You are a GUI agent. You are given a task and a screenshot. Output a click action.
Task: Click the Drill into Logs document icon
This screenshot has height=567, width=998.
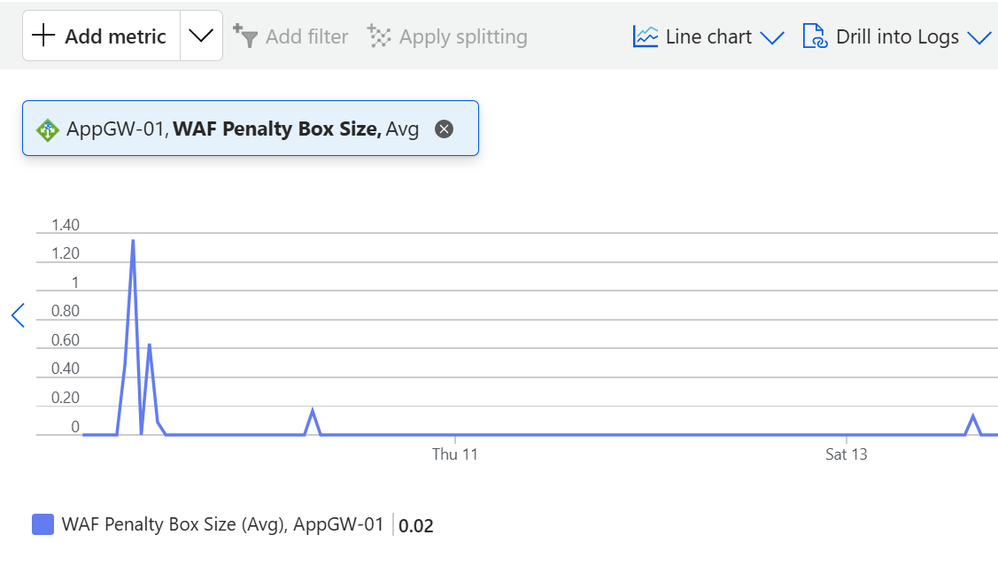click(815, 37)
